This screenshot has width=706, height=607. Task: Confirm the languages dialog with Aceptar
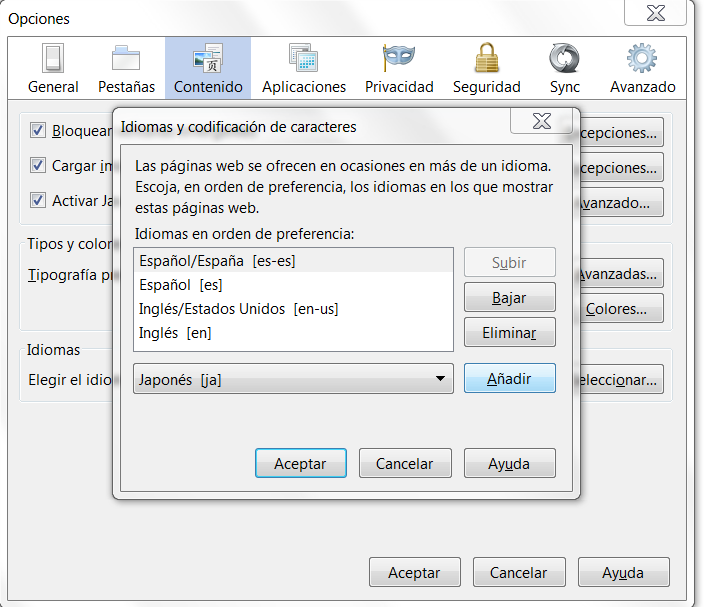click(301, 464)
